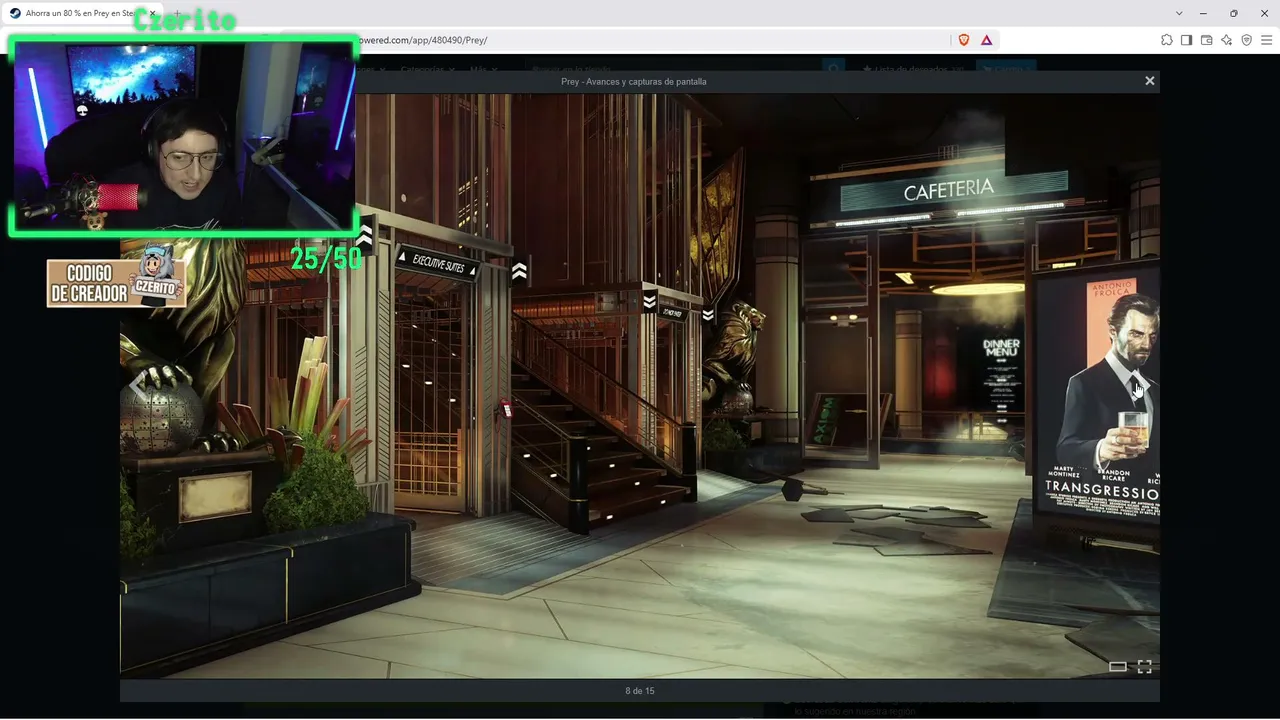Open the Leo AI assistant icon
1280x720 pixels.
(x=1227, y=40)
